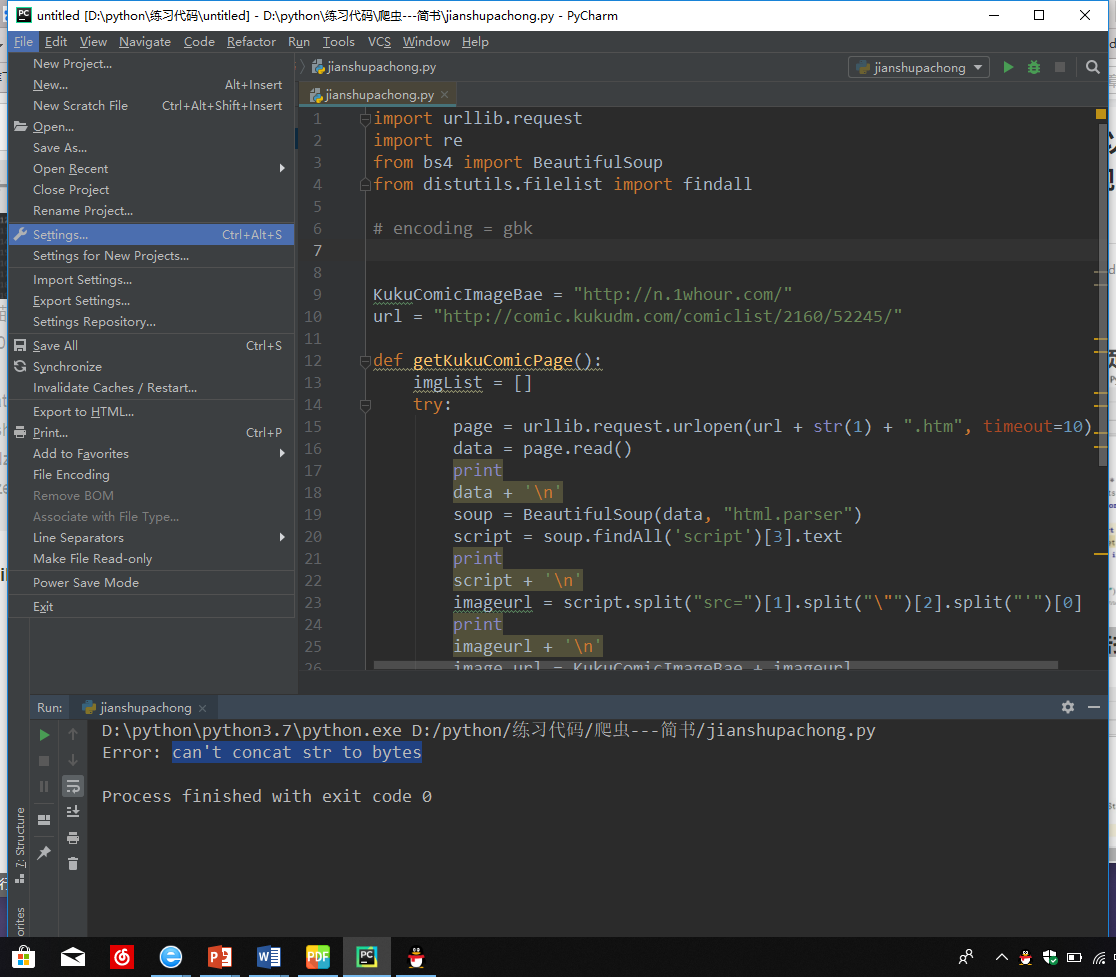This screenshot has height=977, width=1116.
Task: Open the VCS menu
Action: tap(379, 42)
